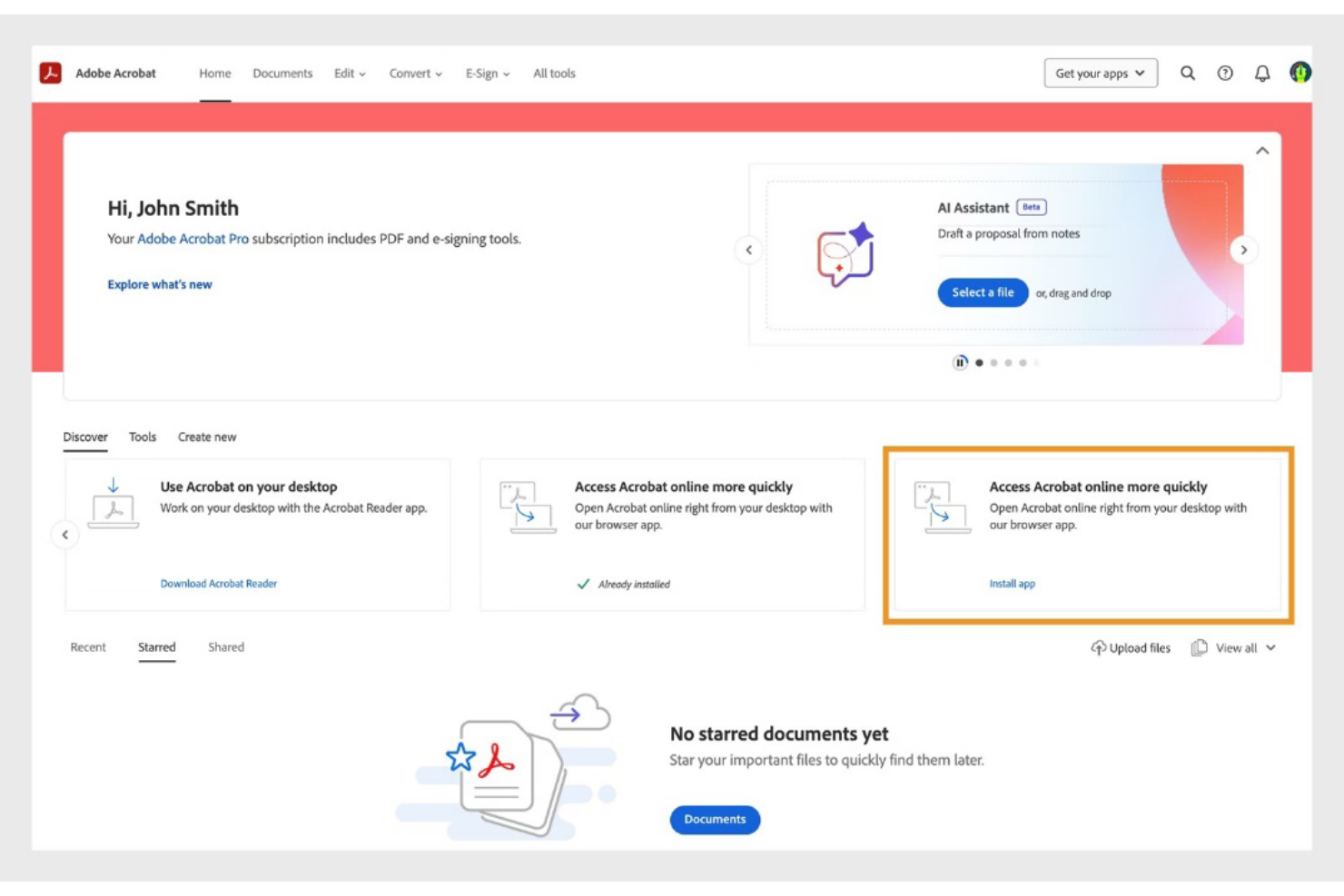Open the Edit dropdown menu
The width and height of the screenshot is (1344, 896).
[349, 73]
